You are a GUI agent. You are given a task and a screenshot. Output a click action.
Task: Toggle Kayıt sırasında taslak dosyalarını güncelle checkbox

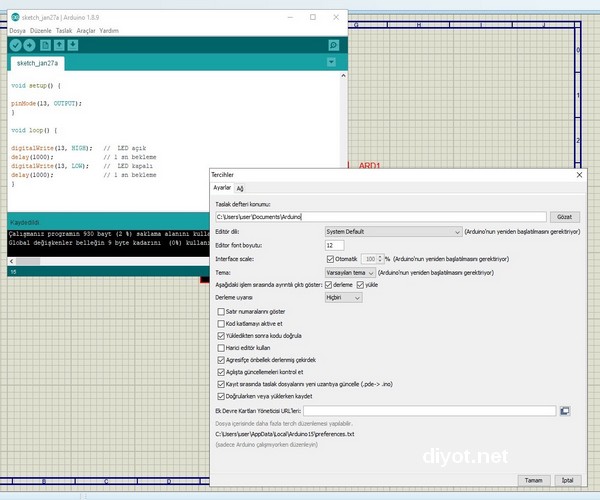(x=221, y=384)
